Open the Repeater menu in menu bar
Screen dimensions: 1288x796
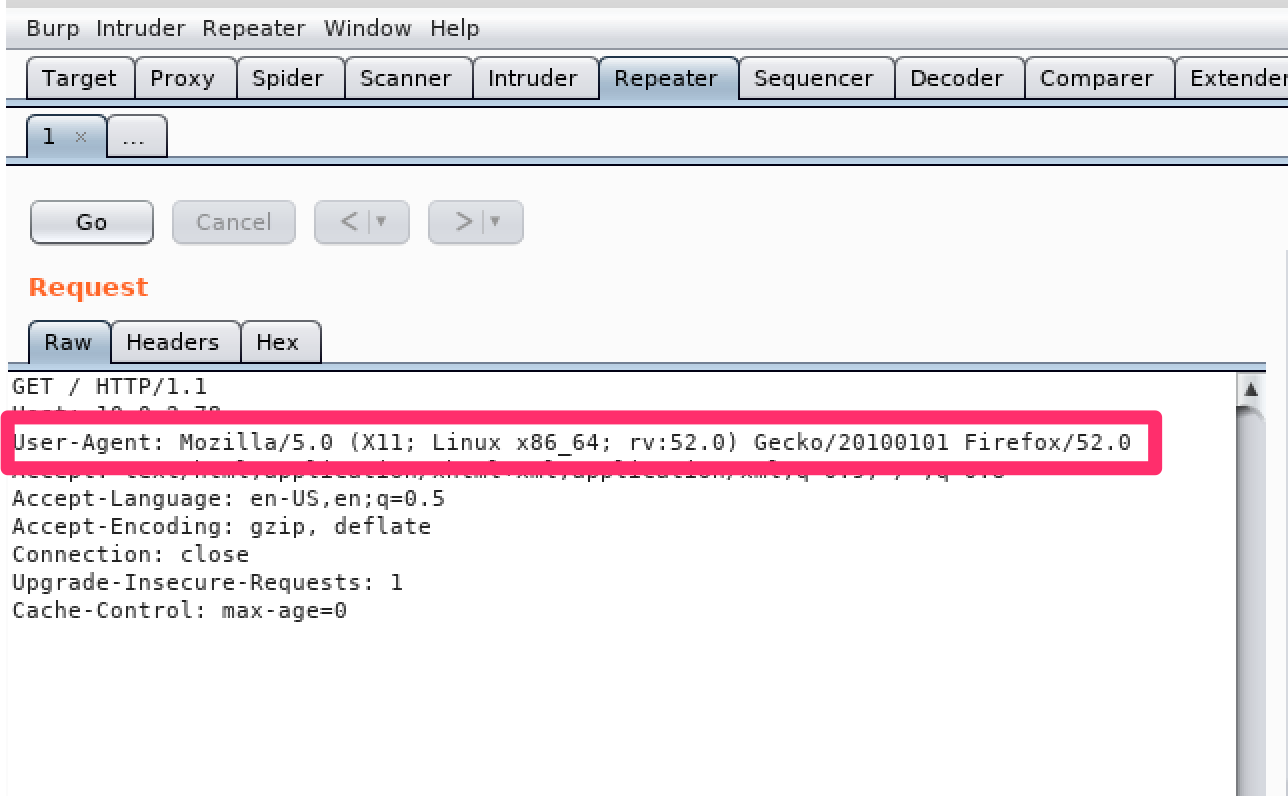(x=254, y=28)
